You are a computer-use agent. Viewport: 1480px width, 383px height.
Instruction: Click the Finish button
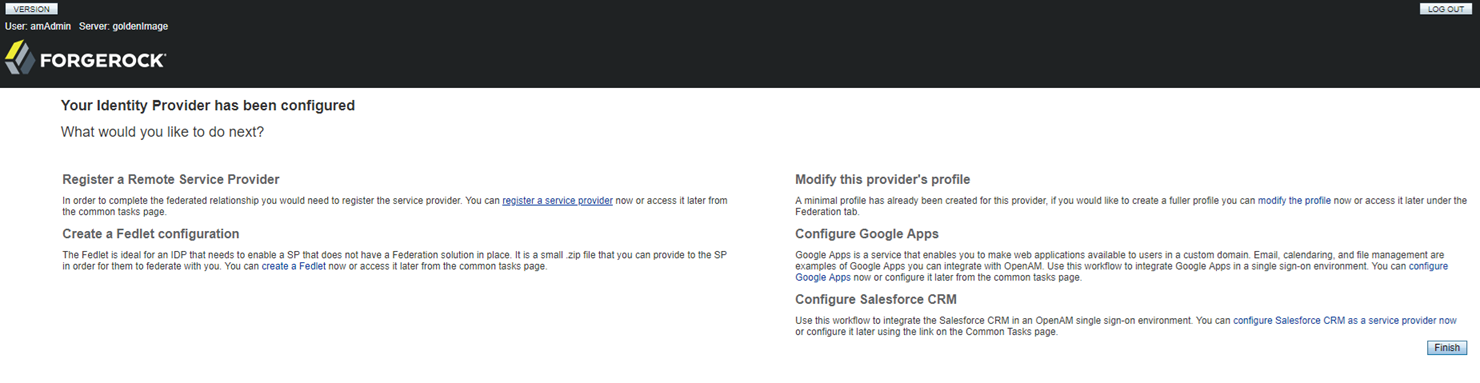[x=1447, y=348]
